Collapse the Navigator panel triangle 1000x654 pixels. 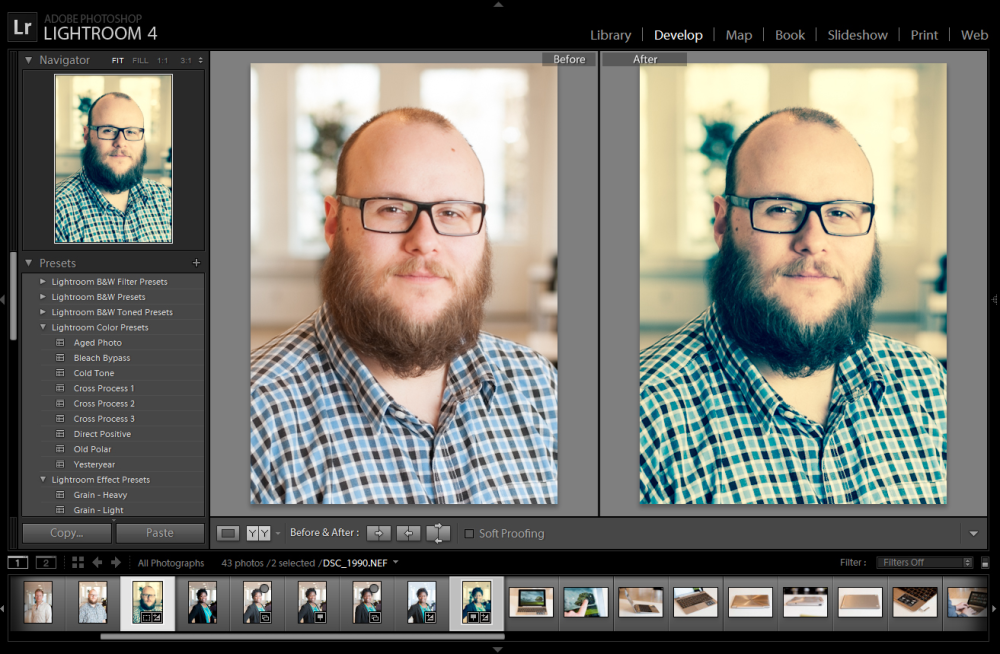(28, 60)
